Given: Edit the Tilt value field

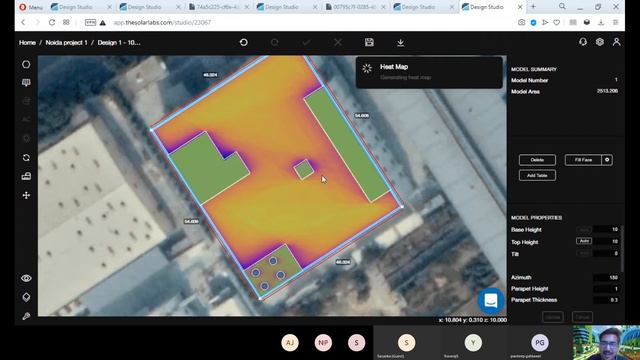Looking at the screenshot, I should [x=606, y=253].
